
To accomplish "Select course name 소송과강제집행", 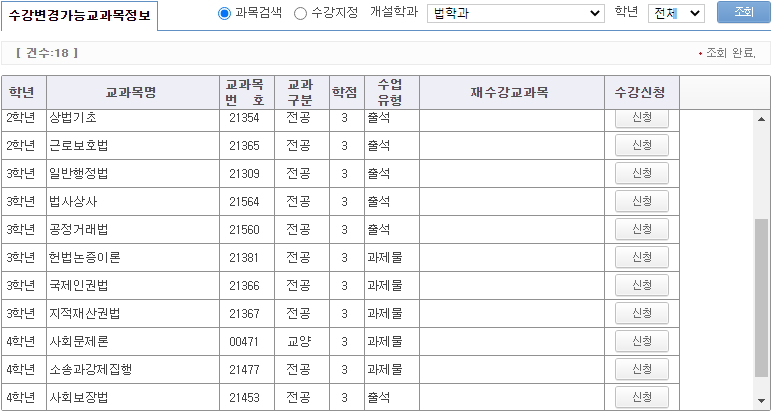I will pos(91,370).
